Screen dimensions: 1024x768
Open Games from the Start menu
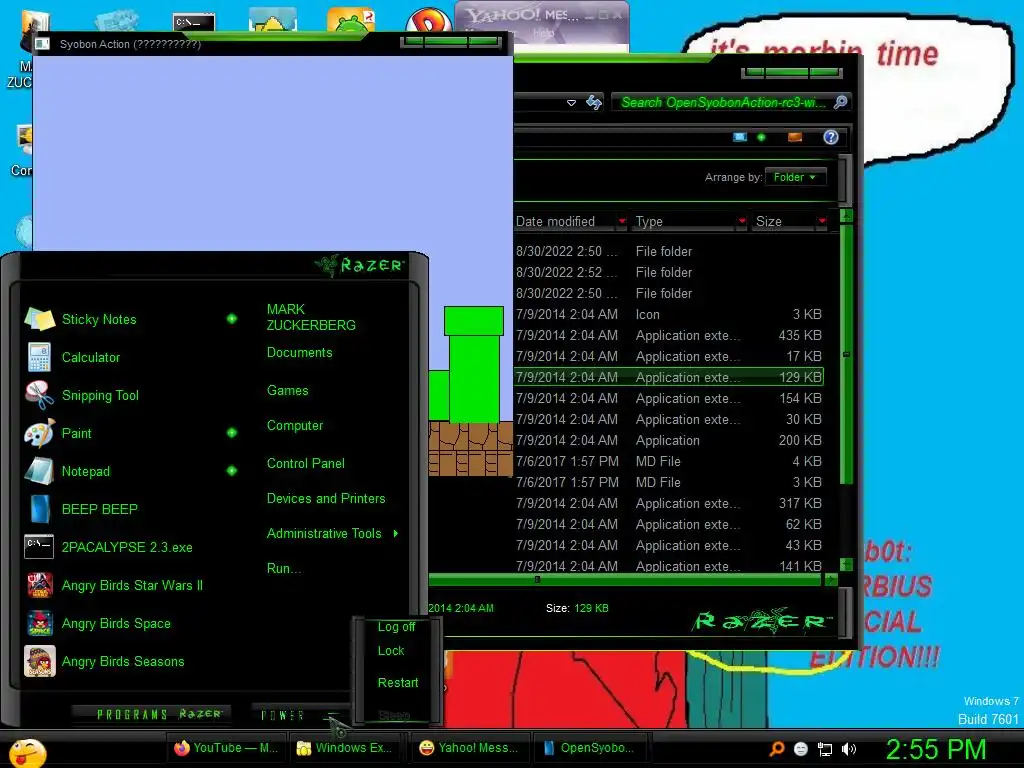[x=287, y=391]
